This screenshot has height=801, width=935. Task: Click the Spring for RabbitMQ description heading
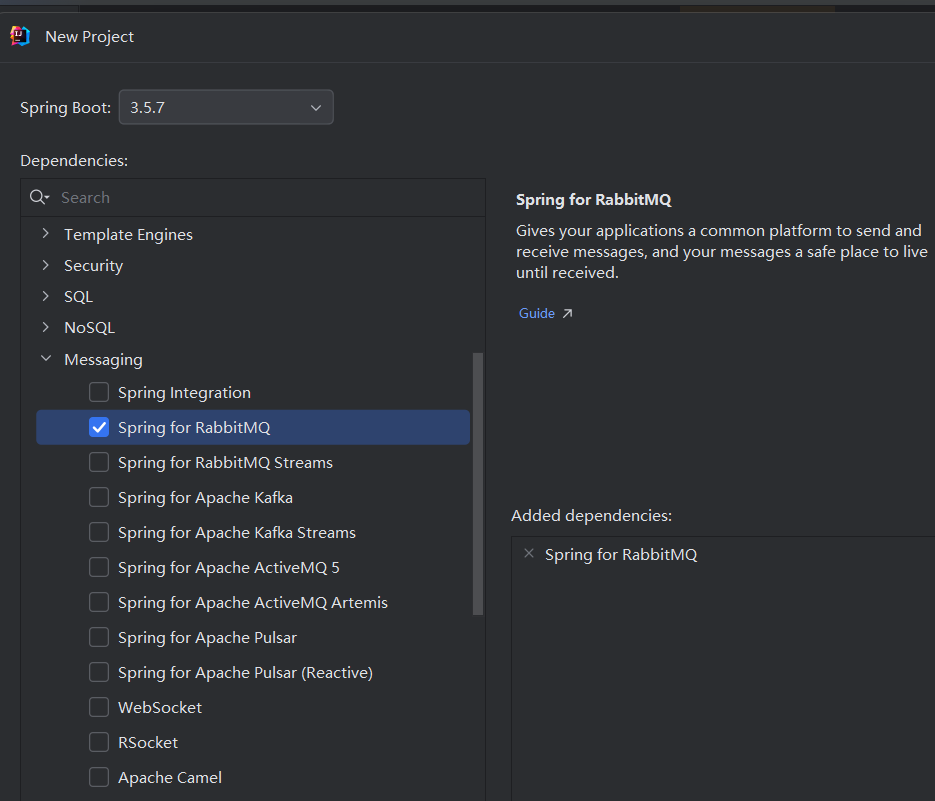(593, 199)
